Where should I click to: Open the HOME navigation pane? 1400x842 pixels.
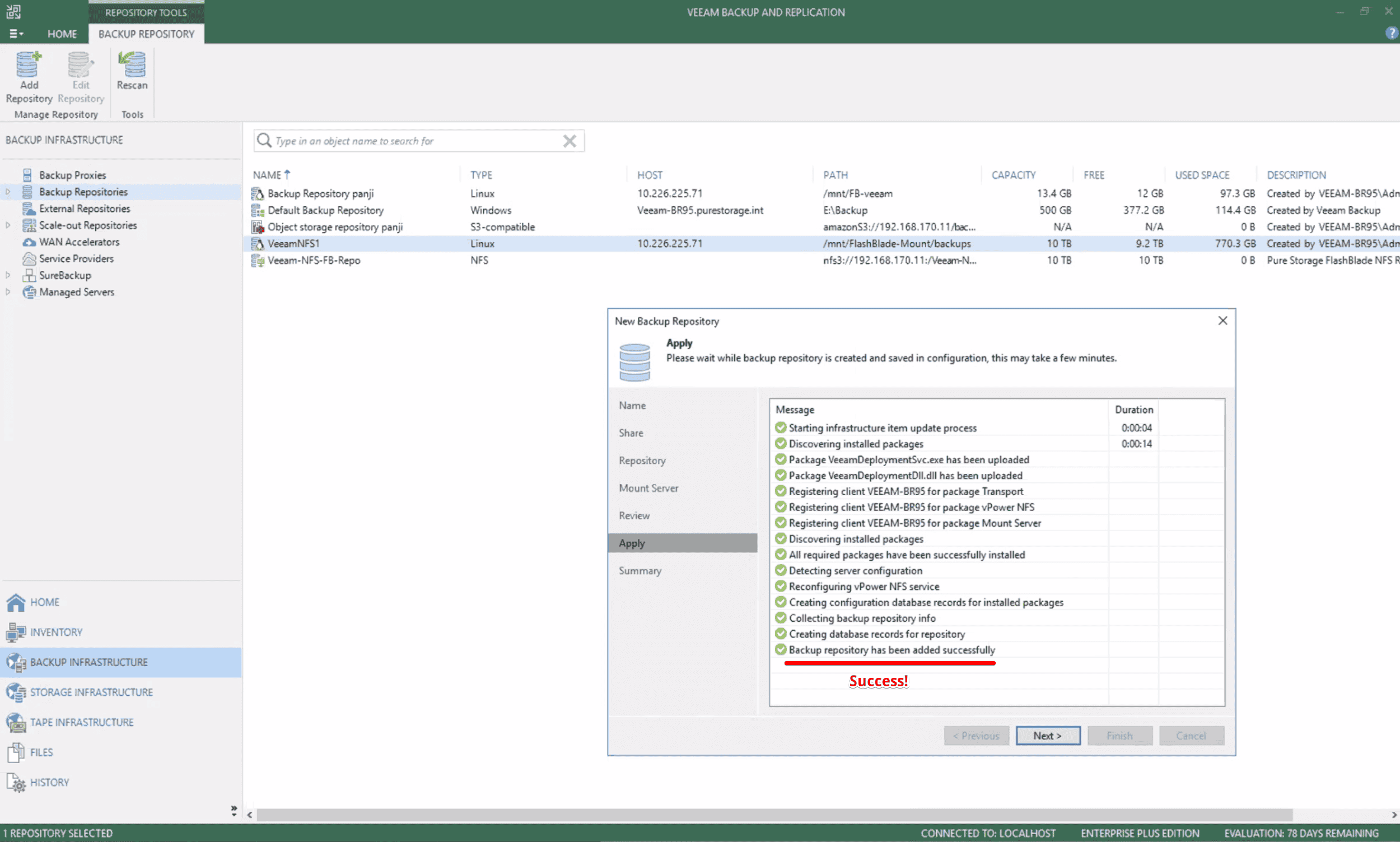[x=120, y=602]
